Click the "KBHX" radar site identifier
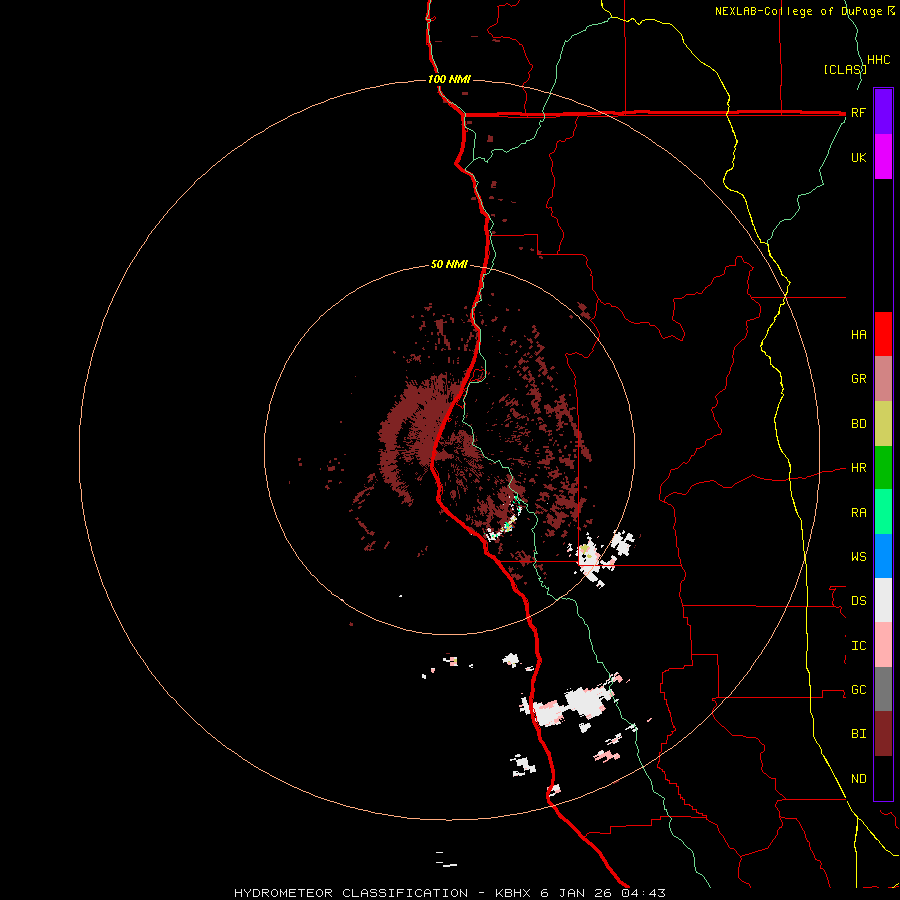The image size is (900, 900). click(x=514, y=893)
